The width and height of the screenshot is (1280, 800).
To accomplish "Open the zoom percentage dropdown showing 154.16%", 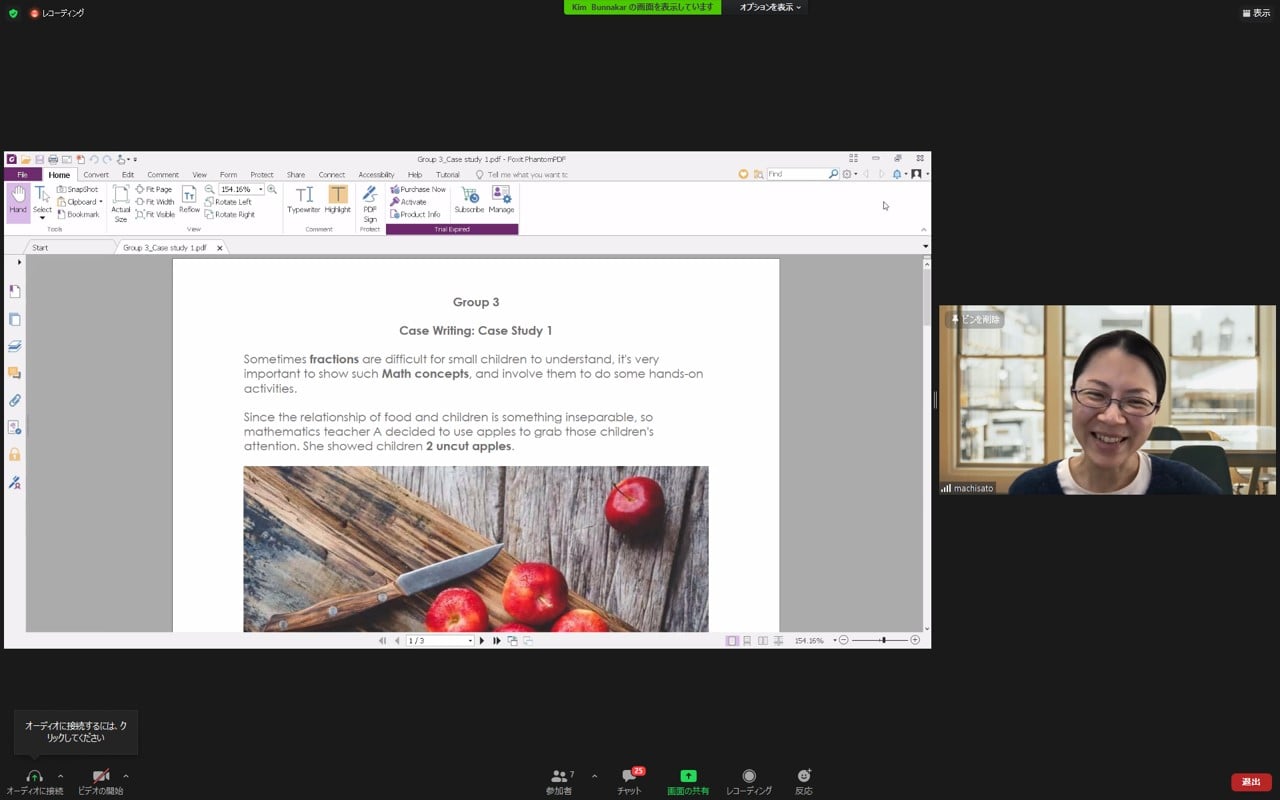I will pos(261,189).
